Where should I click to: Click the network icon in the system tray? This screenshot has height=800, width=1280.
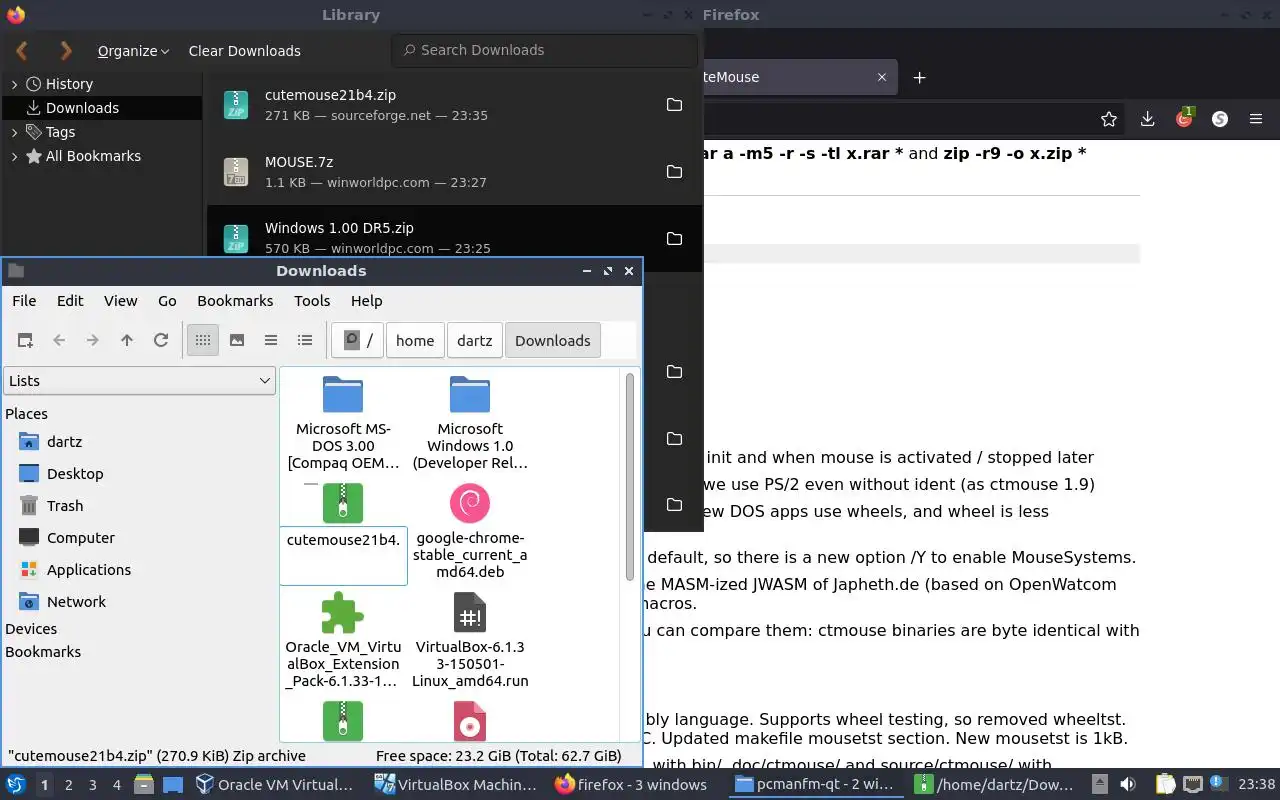pos(1193,785)
